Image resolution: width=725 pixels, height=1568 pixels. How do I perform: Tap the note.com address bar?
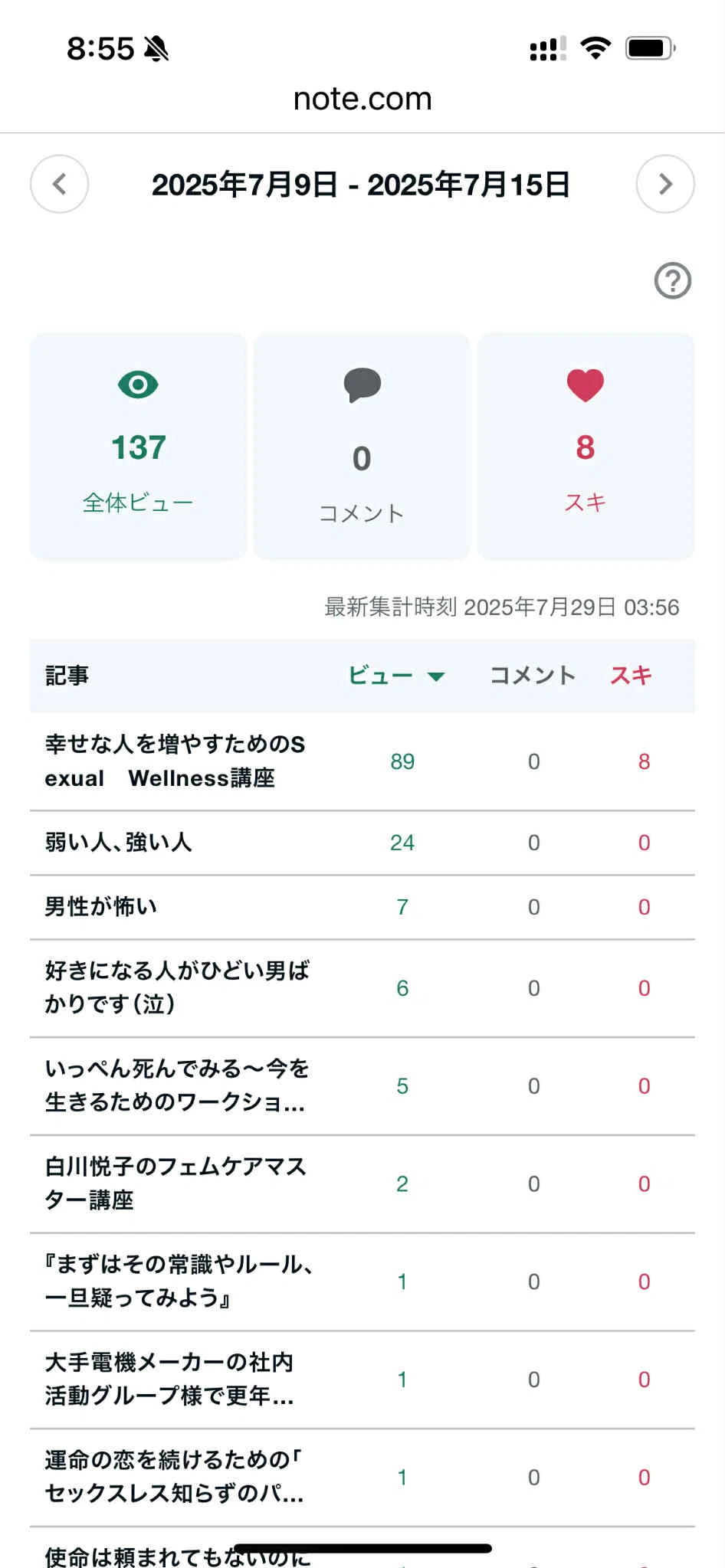(362, 99)
